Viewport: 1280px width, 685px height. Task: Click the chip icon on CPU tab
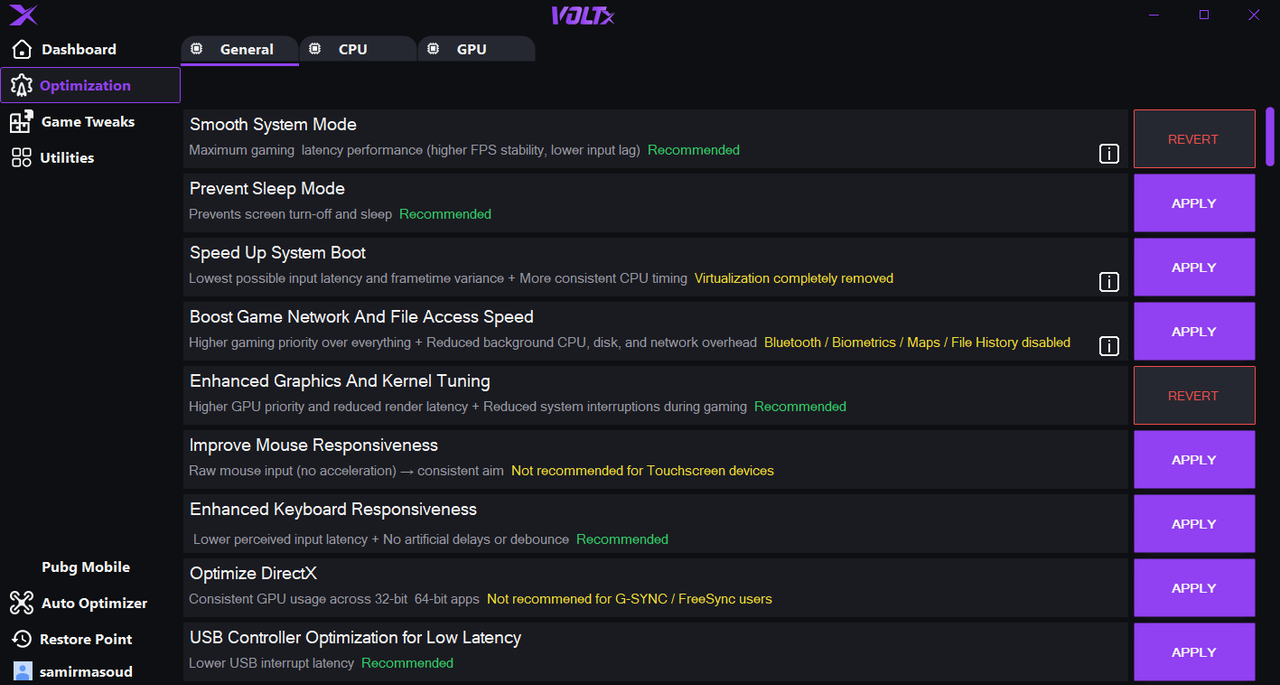coord(315,49)
